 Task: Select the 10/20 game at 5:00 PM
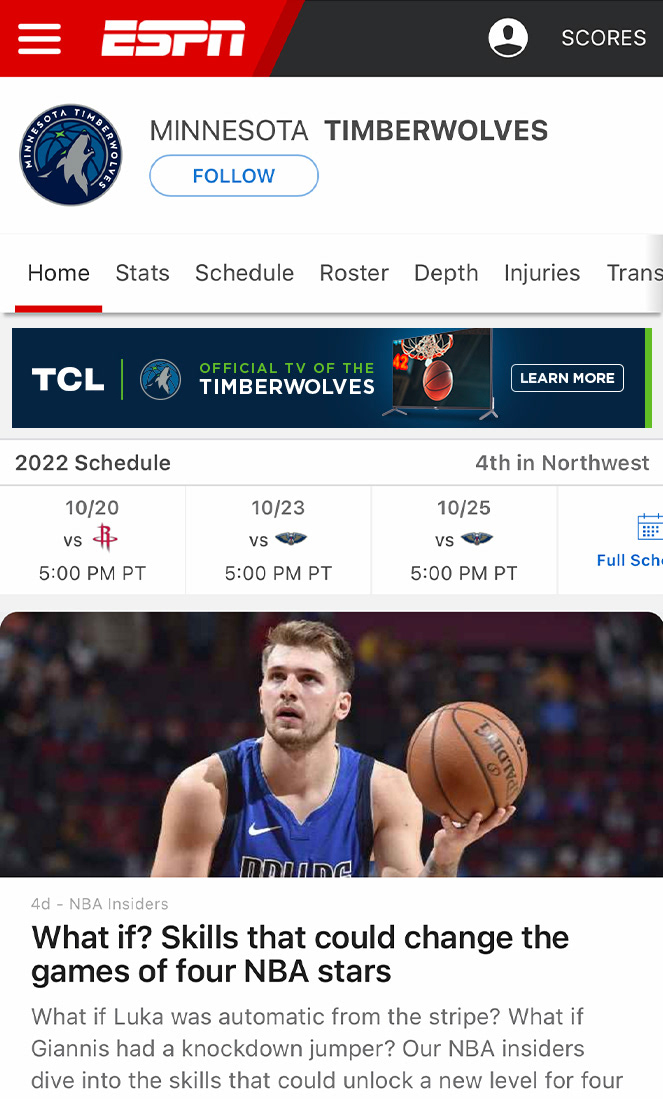(x=93, y=540)
